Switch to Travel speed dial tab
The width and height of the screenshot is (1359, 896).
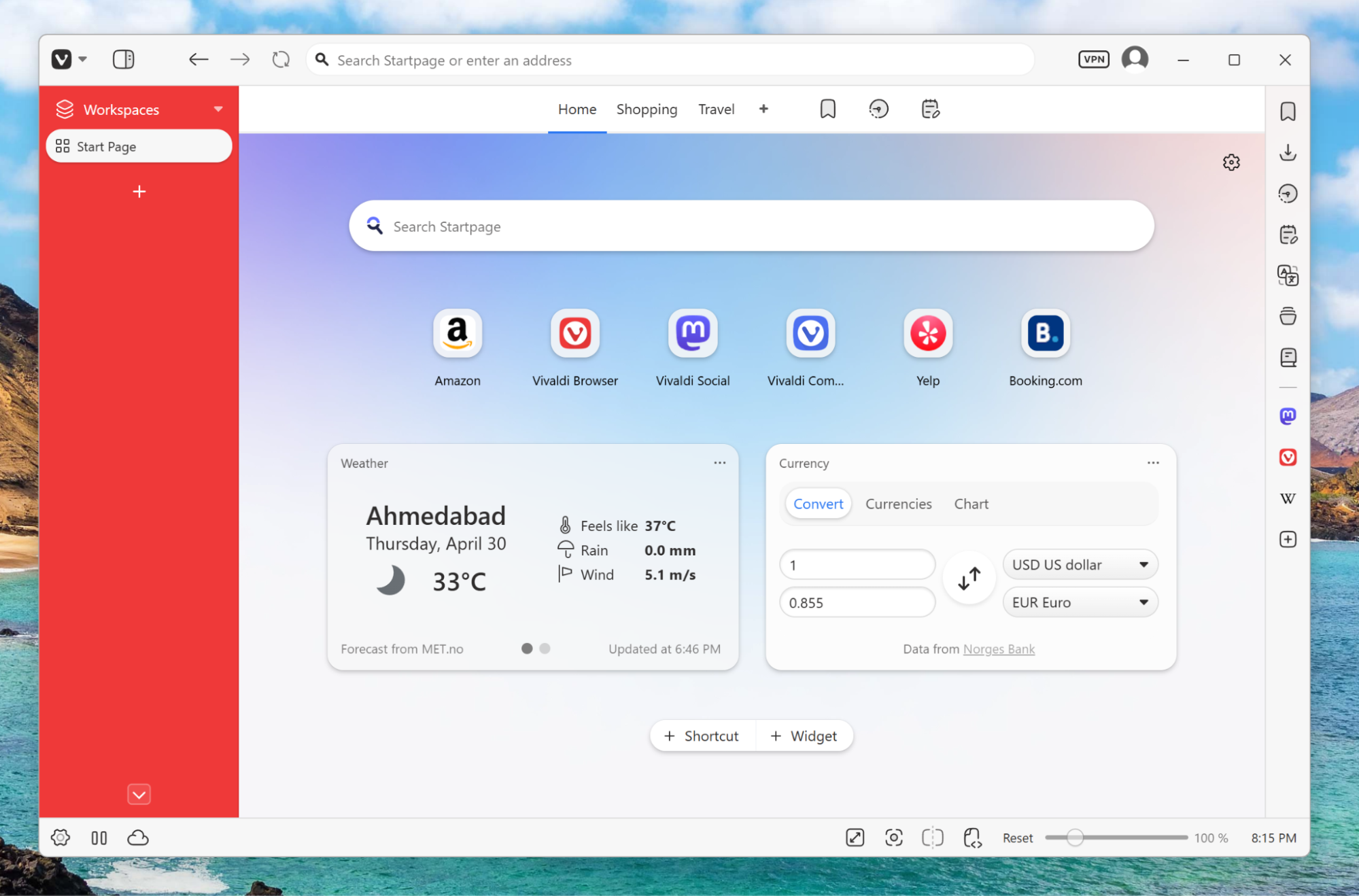pos(716,109)
